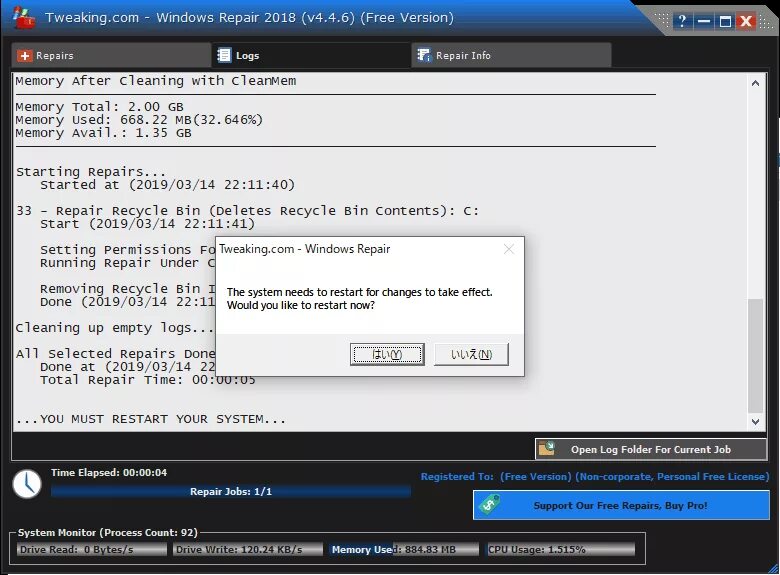Screen dimensions: 780x575
Task: Click the '33 - Repair Recycle Bin' log line
Action: (x=247, y=211)
